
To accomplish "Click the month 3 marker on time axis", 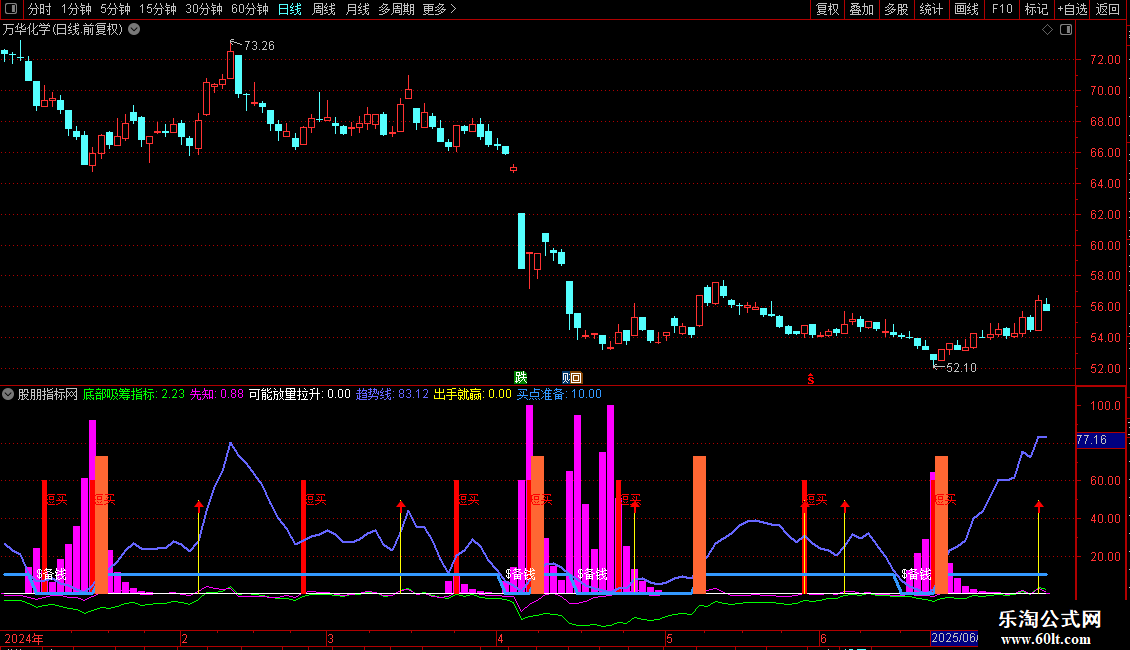I will click(x=330, y=638).
